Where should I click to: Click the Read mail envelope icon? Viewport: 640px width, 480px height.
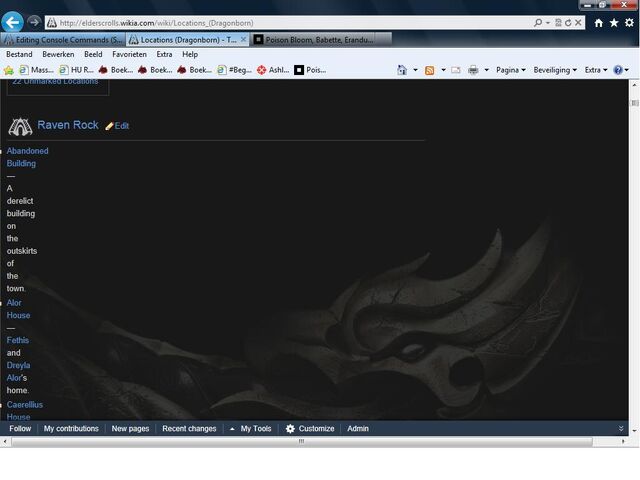pyautogui.click(x=456, y=70)
